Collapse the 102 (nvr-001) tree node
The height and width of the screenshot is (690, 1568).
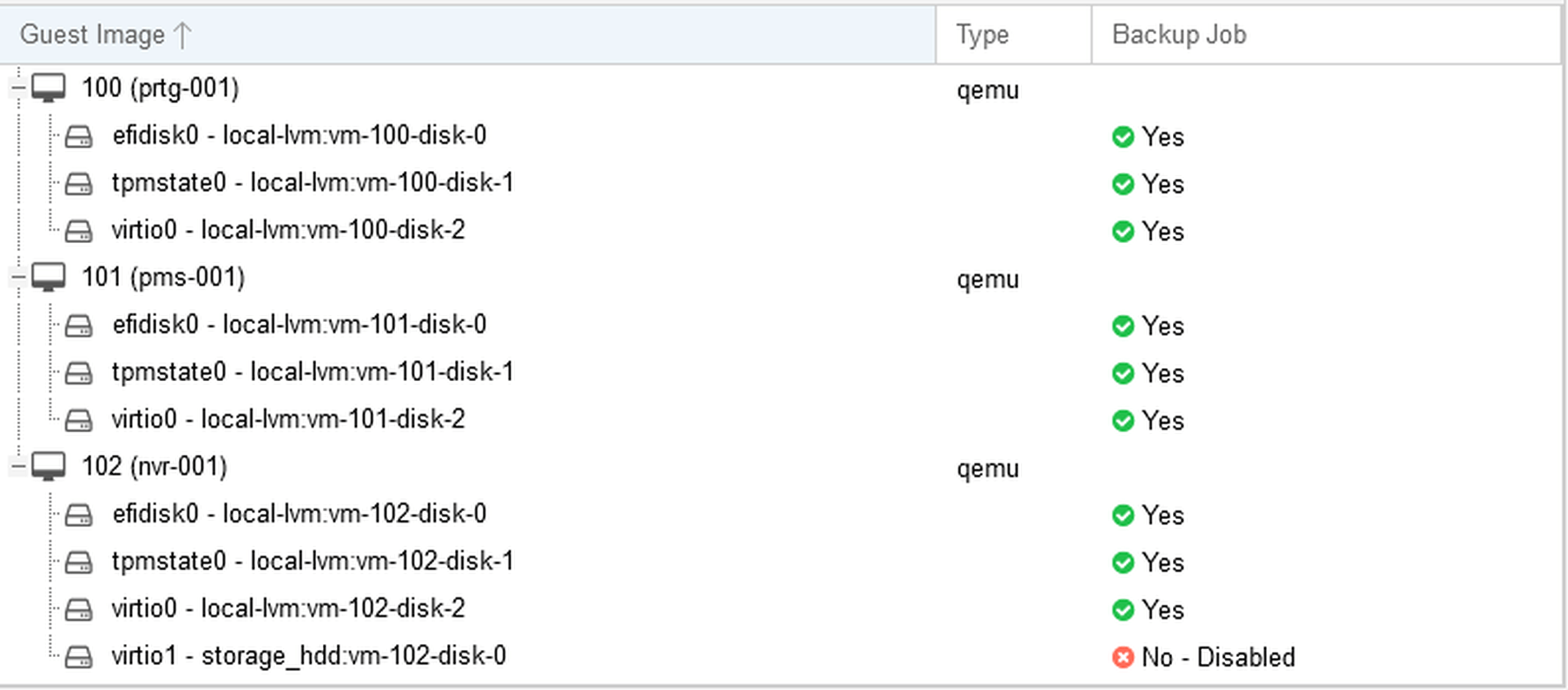[x=17, y=466]
